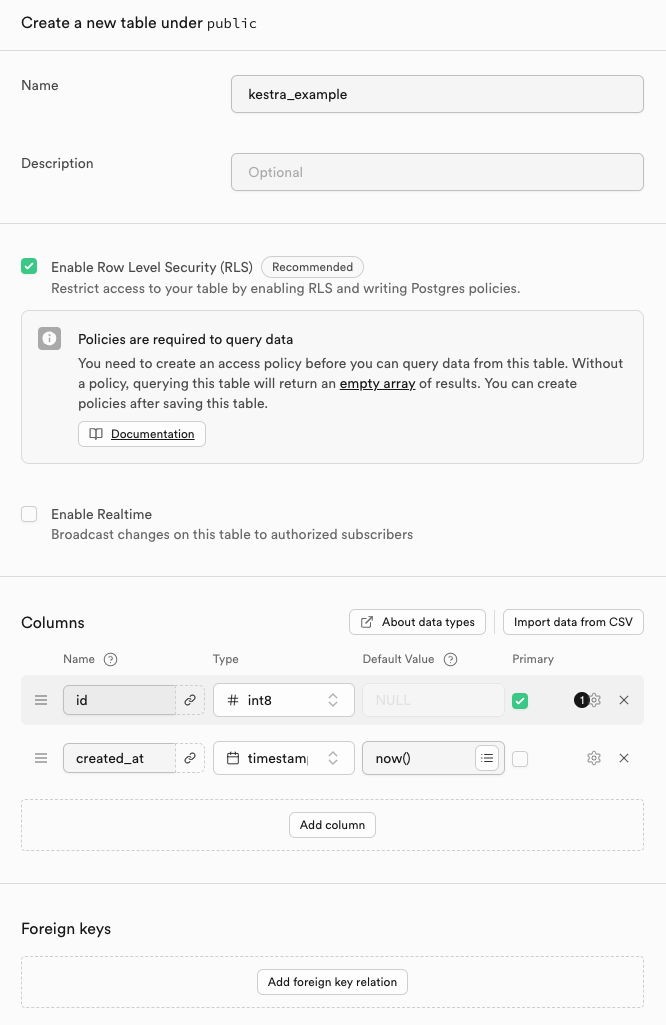Viewport: 666px width, 1025px height.
Task: Click the Description input field
Action: coord(437,172)
